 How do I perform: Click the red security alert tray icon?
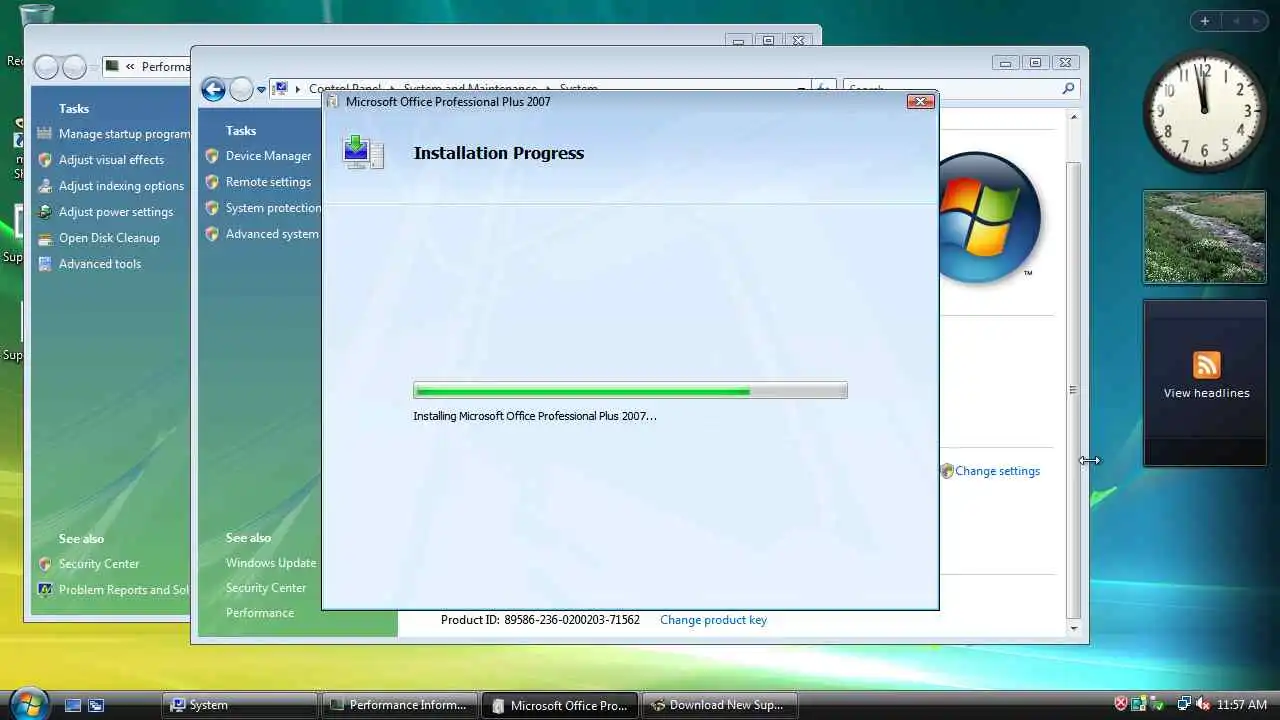pyautogui.click(x=1121, y=705)
